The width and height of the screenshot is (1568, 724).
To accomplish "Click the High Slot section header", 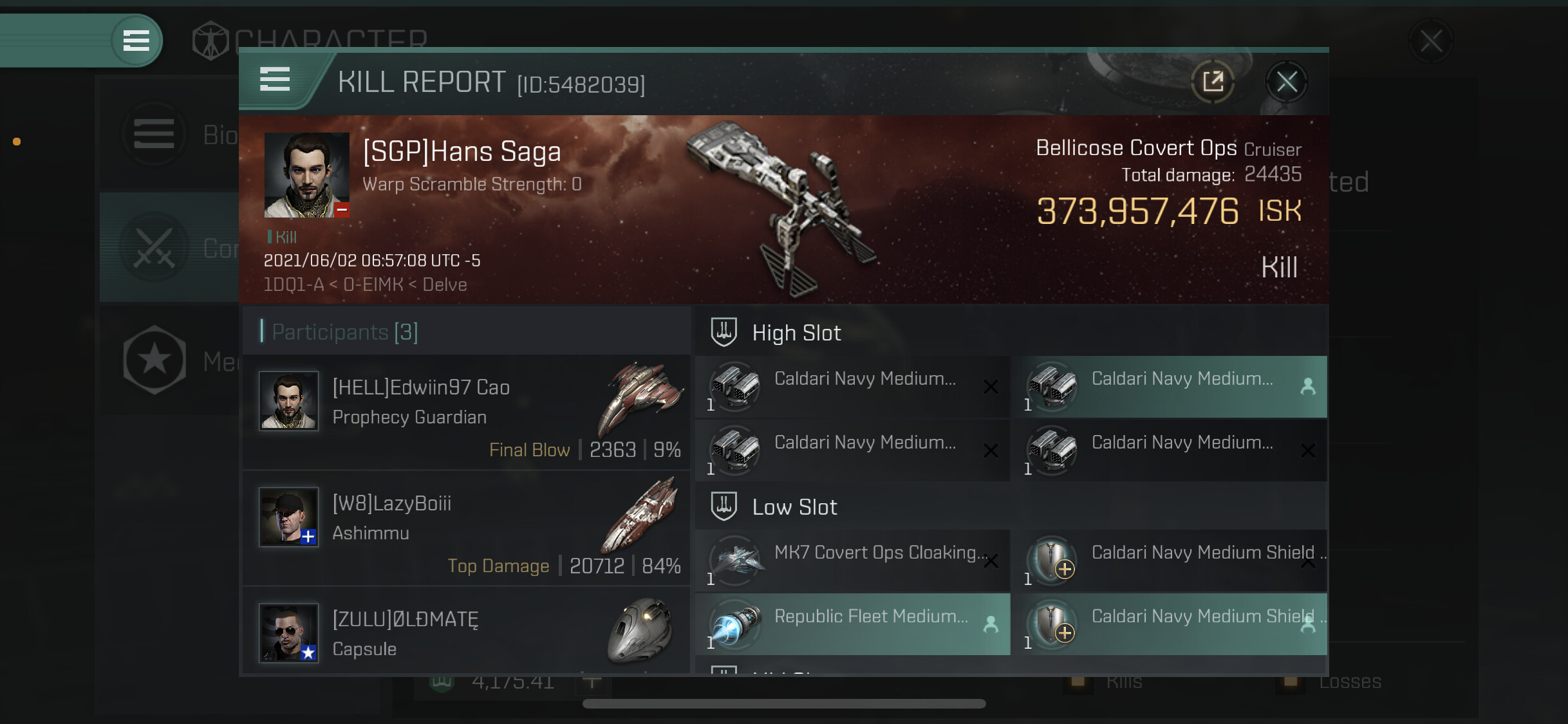I will [x=796, y=333].
